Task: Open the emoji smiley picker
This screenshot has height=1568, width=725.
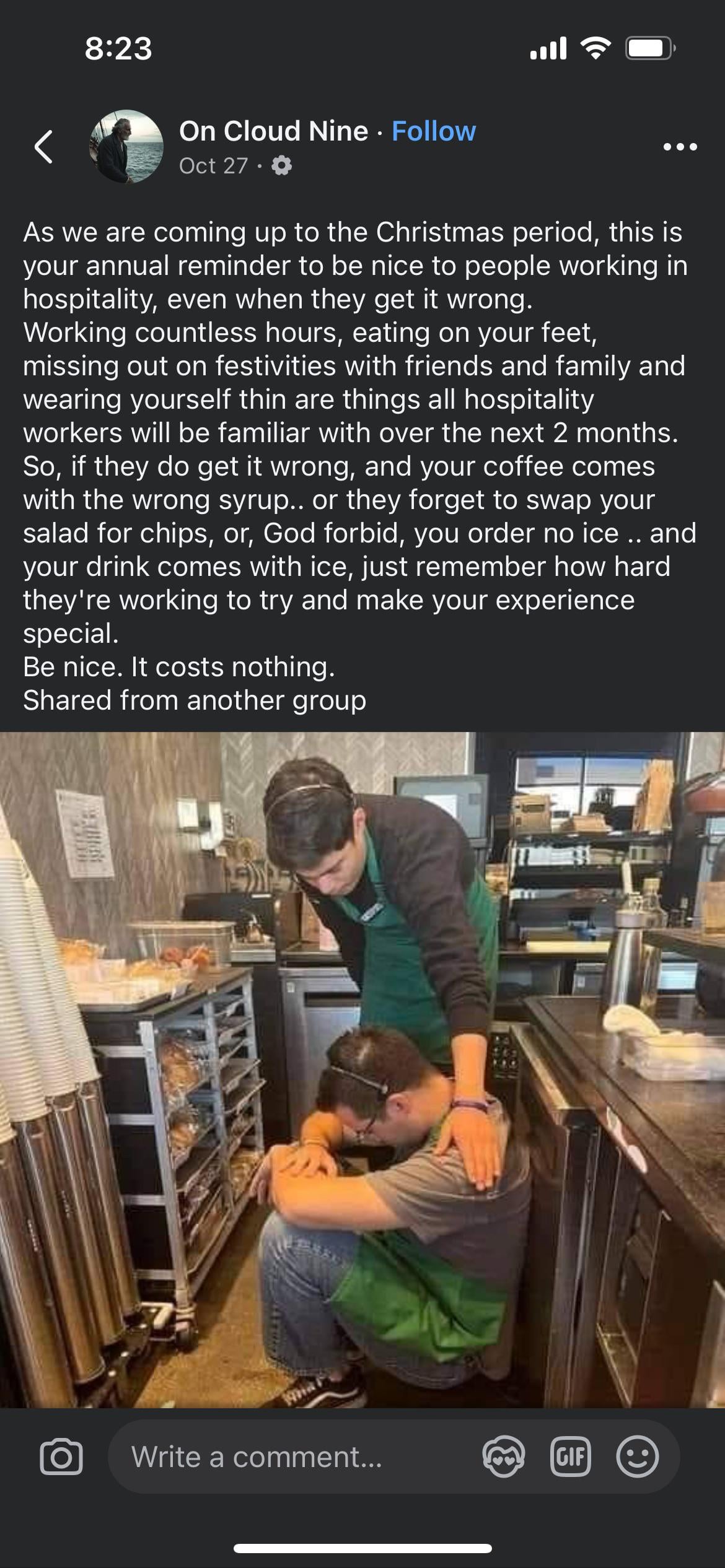Action: [637, 1456]
